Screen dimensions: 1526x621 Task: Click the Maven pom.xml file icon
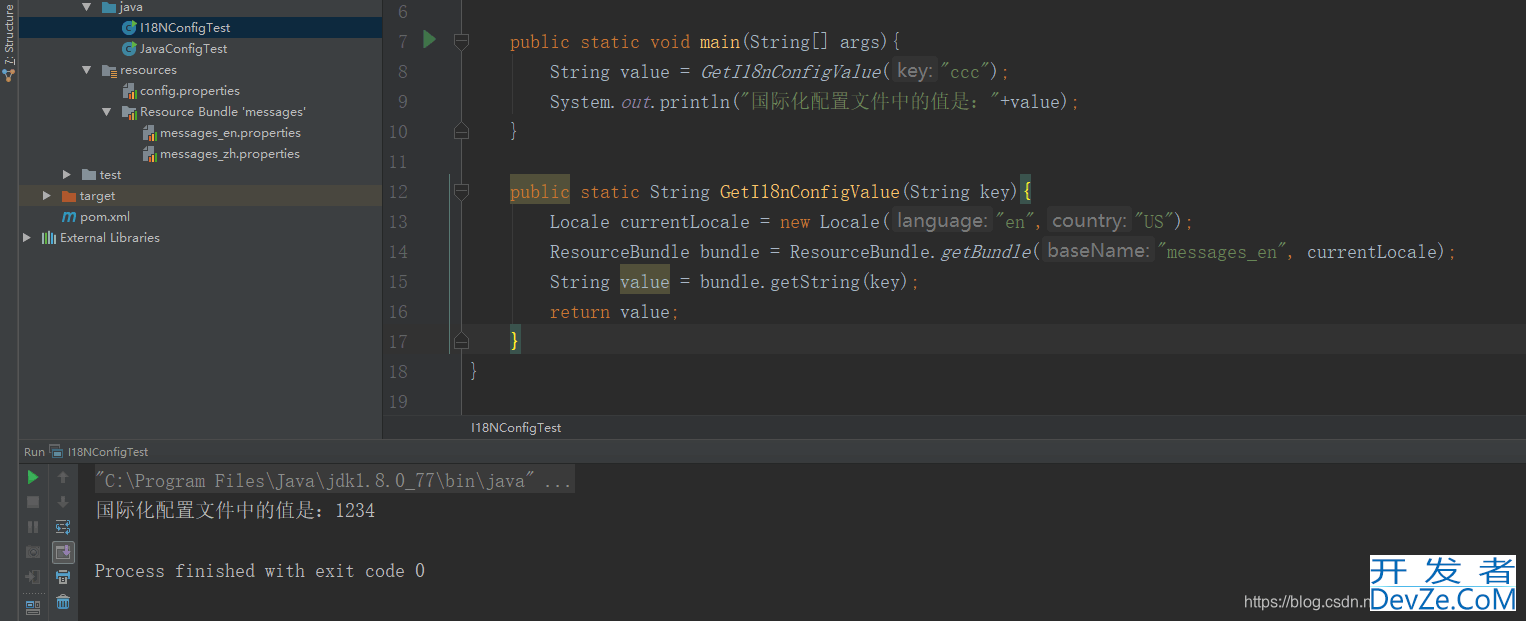coord(69,217)
